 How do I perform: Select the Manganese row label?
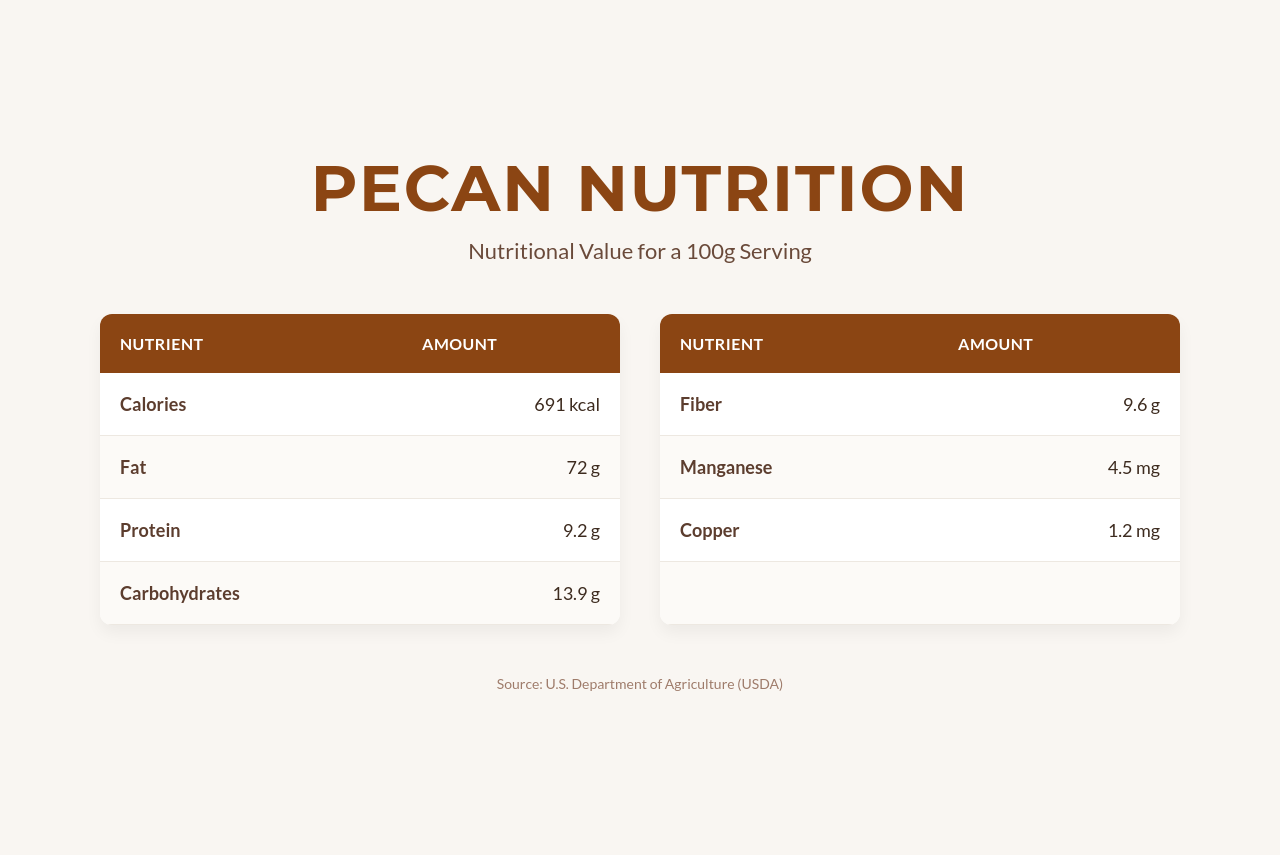726,467
